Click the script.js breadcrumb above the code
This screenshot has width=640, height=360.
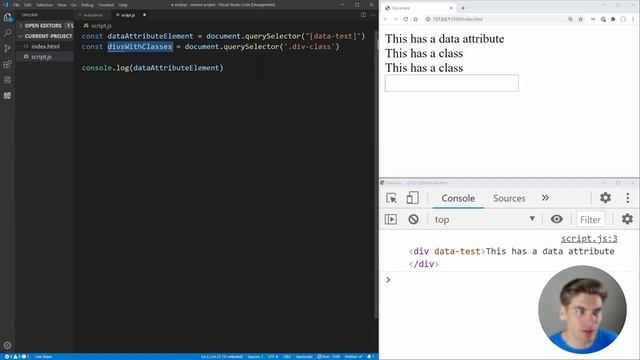pyautogui.click(x=97, y=25)
